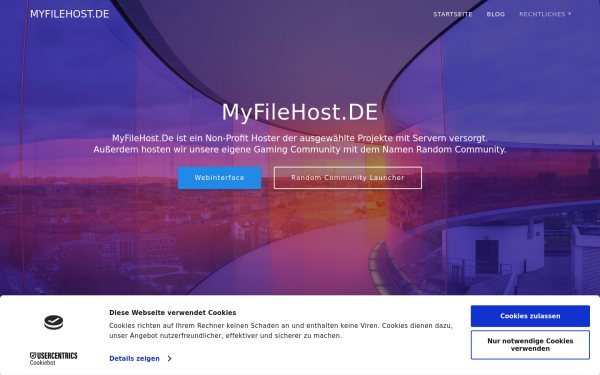Open the Webinterface button
Screen dimensions: 600x375
[x=220, y=178]
